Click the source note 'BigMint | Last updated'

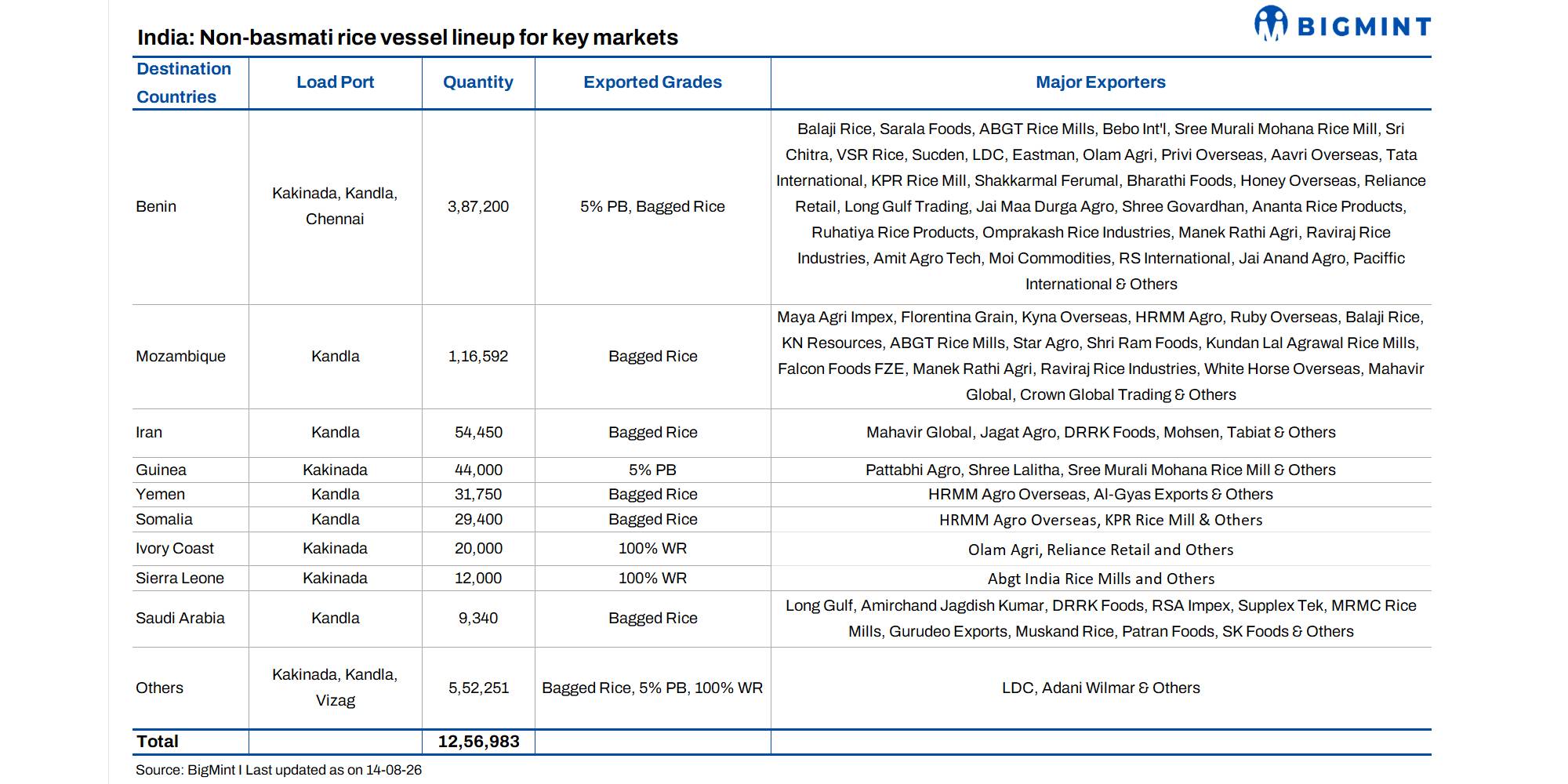278,770
